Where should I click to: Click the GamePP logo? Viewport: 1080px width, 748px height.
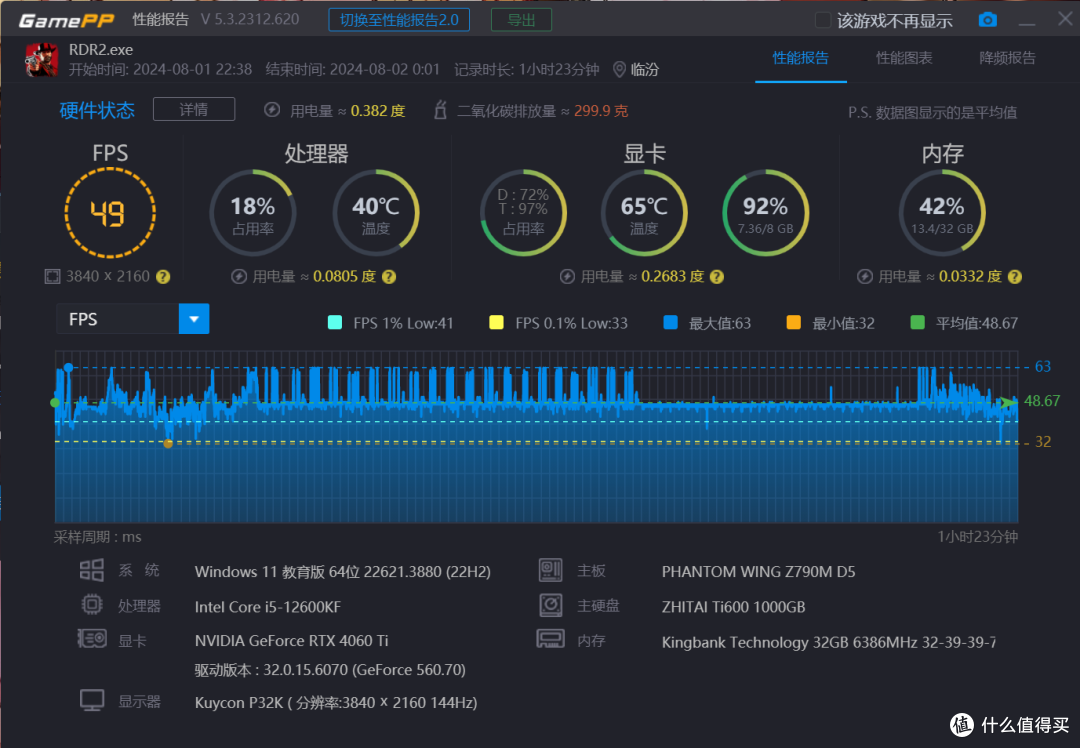click(x=66, y=21)
